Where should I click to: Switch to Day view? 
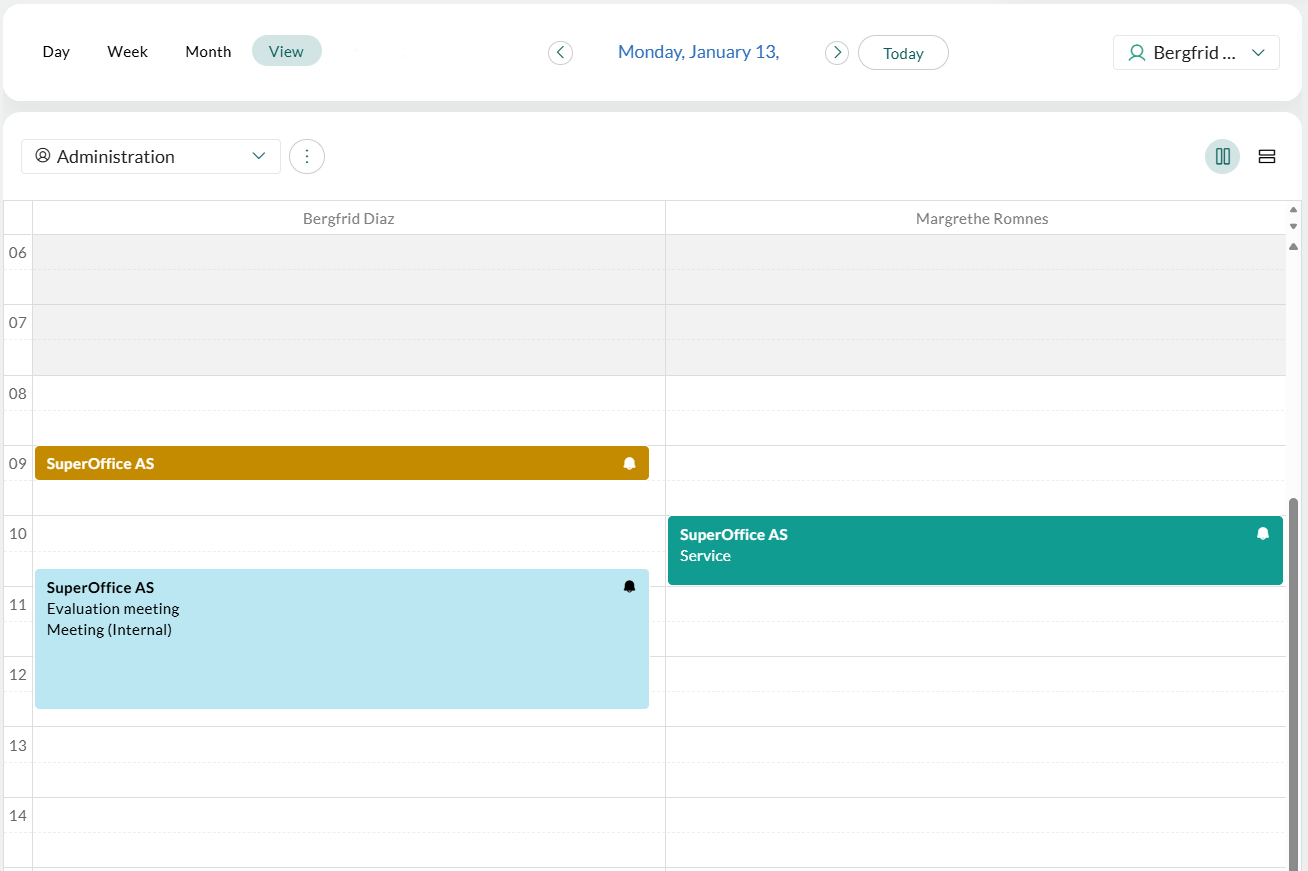tap(56, 52)
